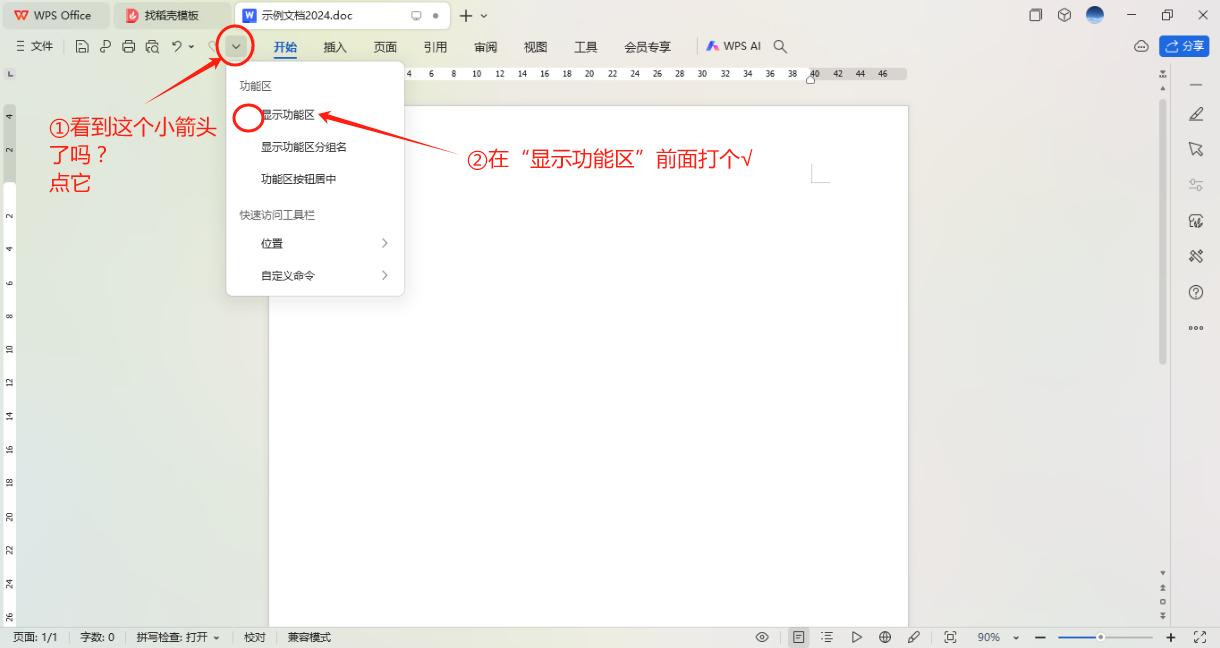Image resolution: width=1220 pixels, height=648 pixels.
Task: Click 页面: 1/1 in status bar
Action: tap(35, 637)
